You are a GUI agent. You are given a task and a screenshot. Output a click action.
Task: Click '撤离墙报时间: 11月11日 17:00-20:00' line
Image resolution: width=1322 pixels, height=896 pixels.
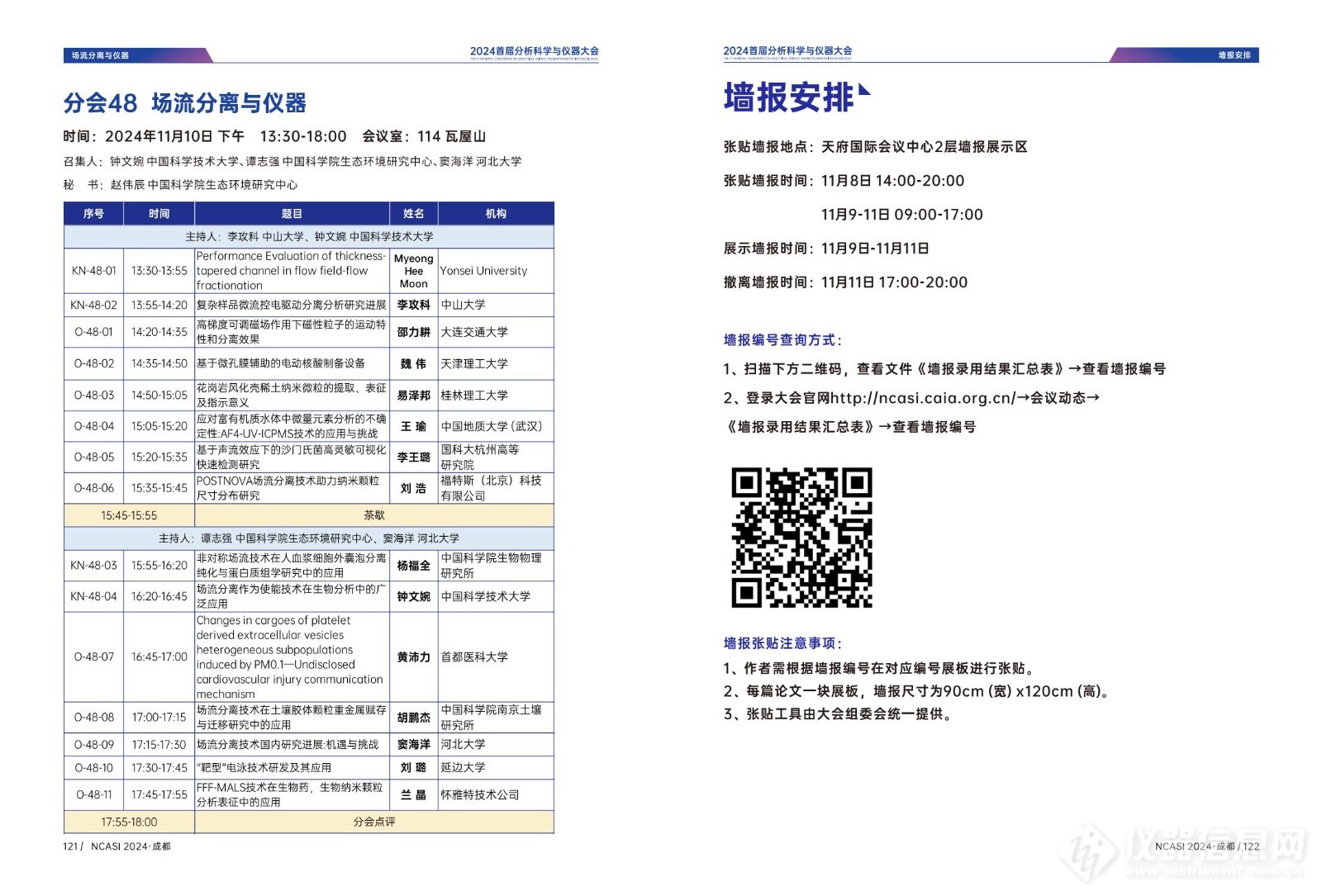[845, 282]
